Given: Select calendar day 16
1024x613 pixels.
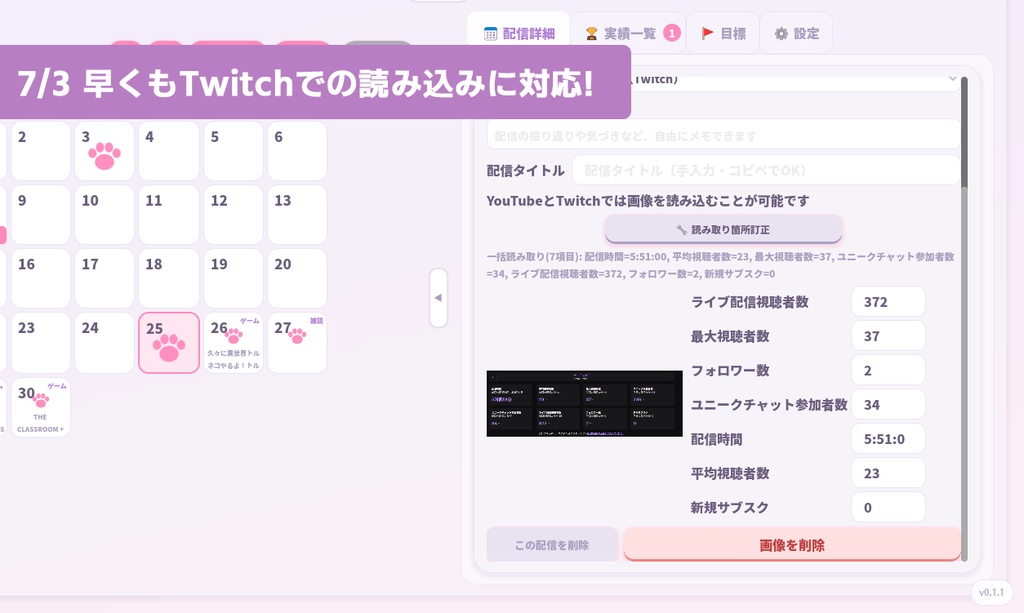Looking at the screenshot, I should pos(40,278).
